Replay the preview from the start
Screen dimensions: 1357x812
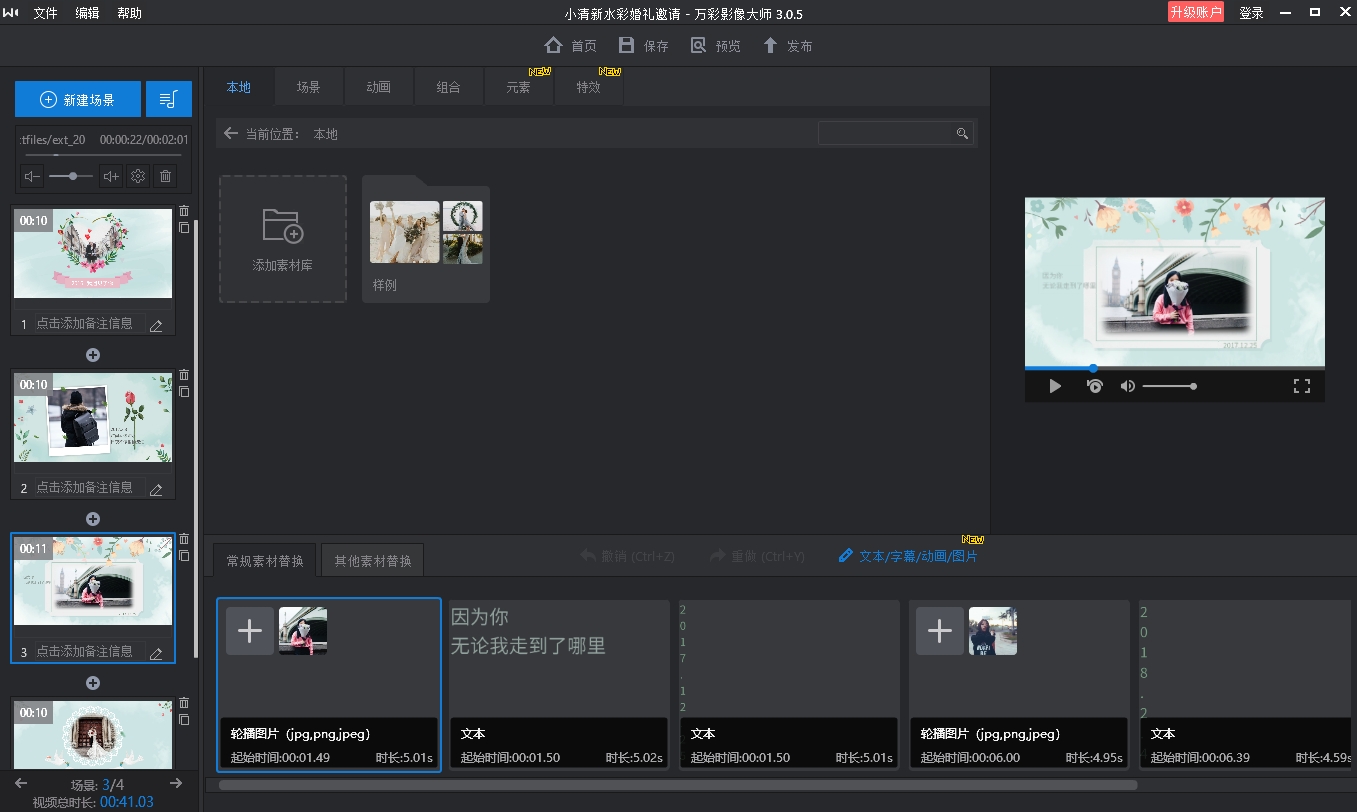pyautogui.click(x=1095, y=386)
